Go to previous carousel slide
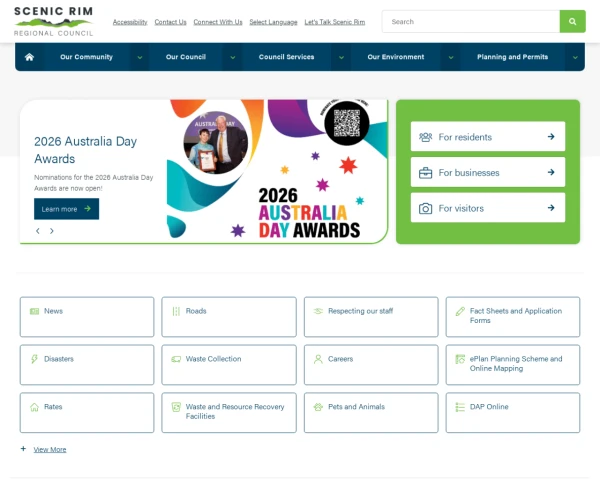 tap(38, 231)
